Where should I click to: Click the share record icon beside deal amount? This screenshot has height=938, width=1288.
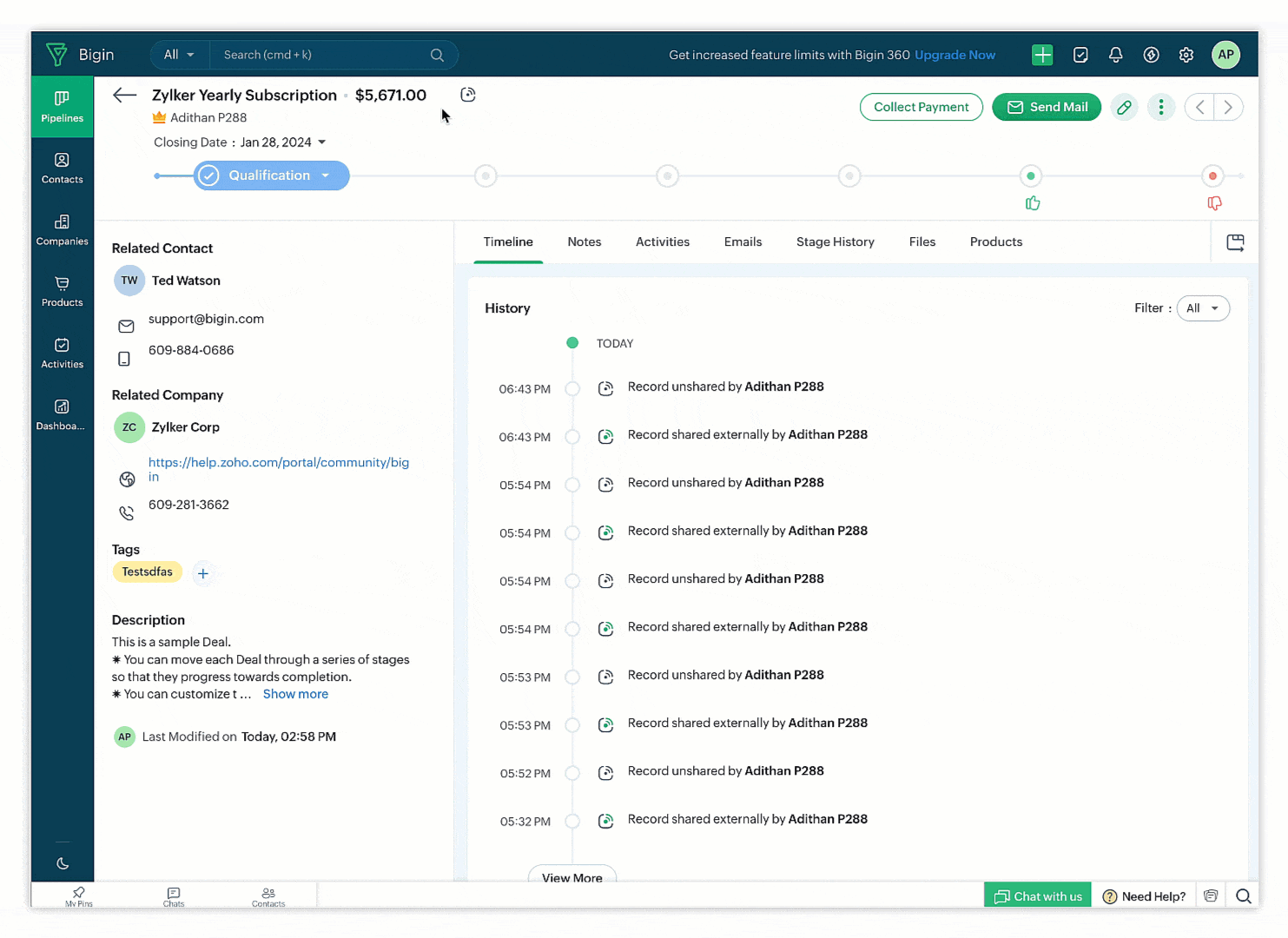(x=468, y=95)
